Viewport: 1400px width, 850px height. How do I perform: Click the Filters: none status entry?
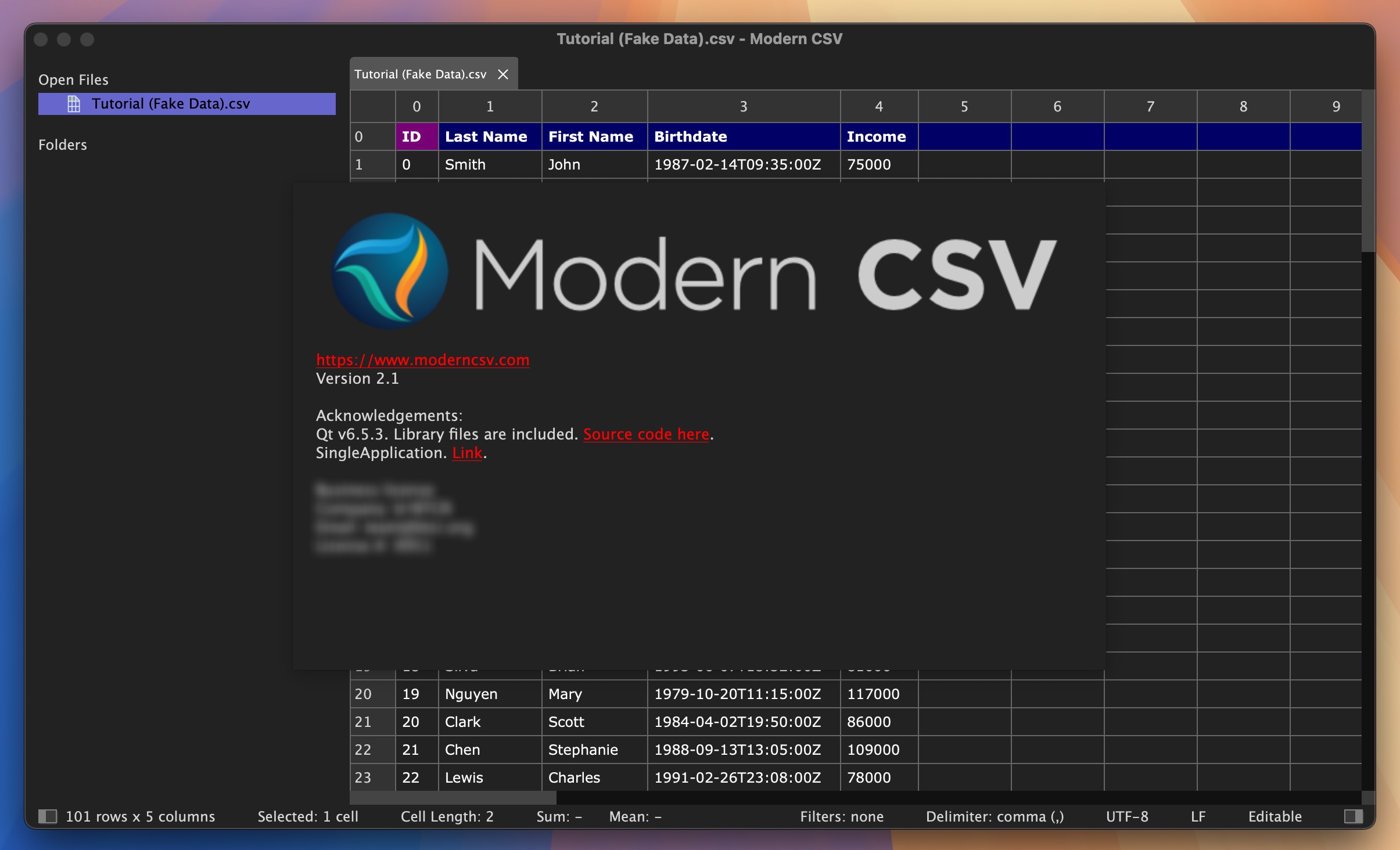tap(842, 816)
